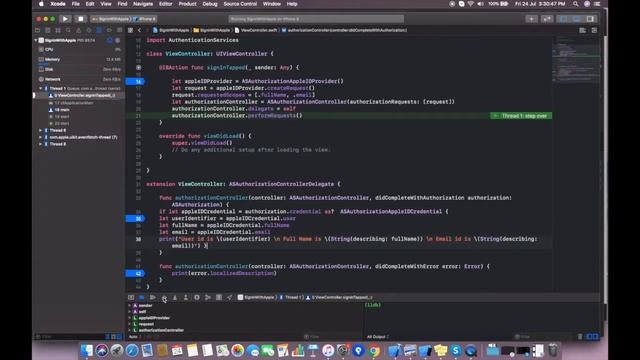Open the Issue navigator warning icon
Screen dimensions: 640x360
[x=78, y=30]
